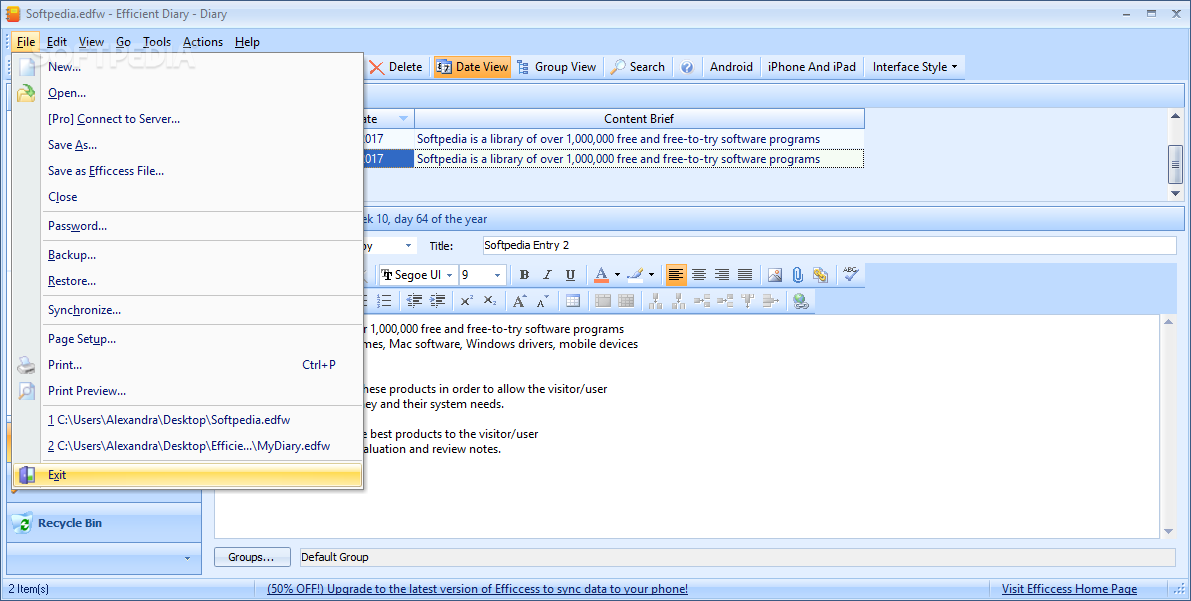This screenshot has height=601, width=1191.
Task: Click the help question mark icon
Action: tap(687, 67)
